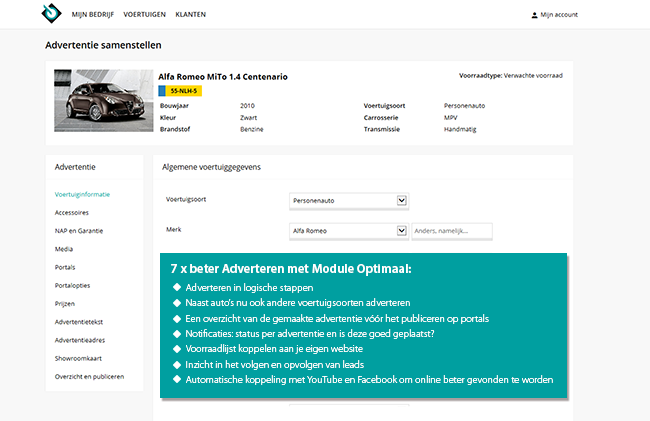Open Advertentietekst section
The width and height of the screenshot is (650, 421).
pyautogui.click(x=79, y=322)
